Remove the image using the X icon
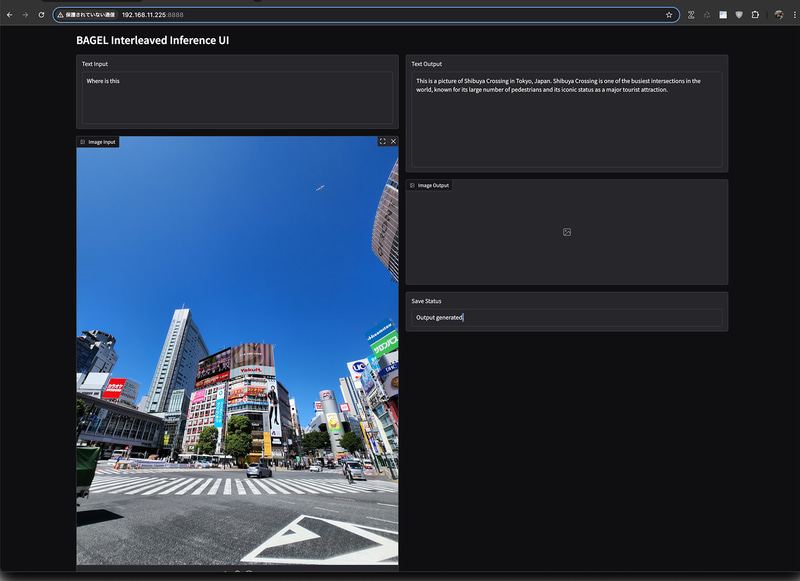 point(393,141)
